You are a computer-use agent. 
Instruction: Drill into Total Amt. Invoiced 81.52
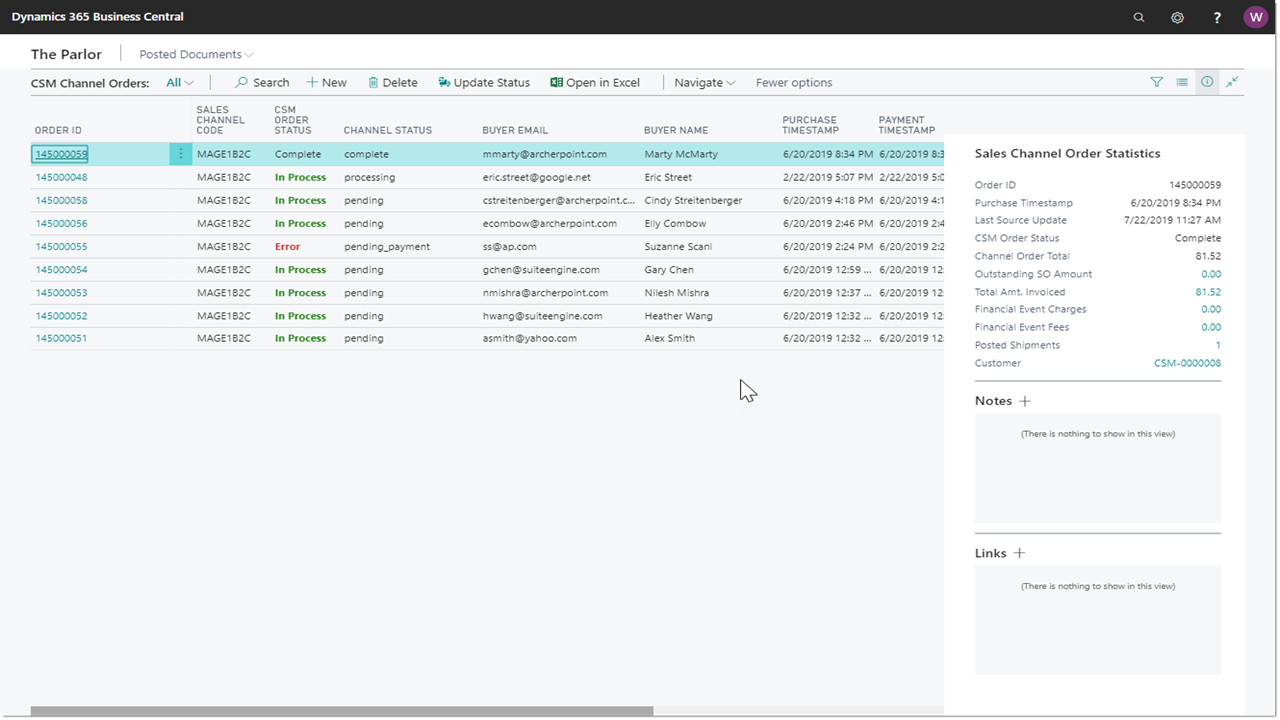pyautogui.click(x=1208, y=292)
